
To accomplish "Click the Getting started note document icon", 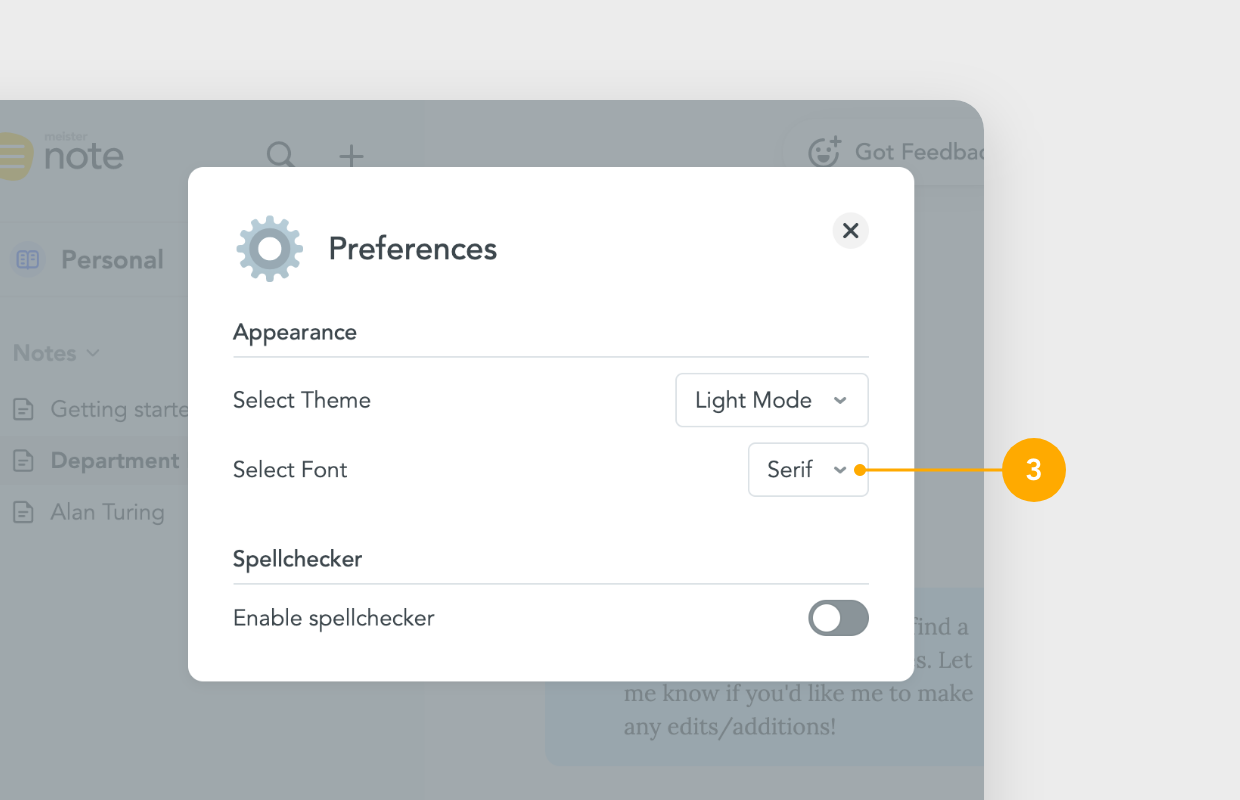I will click(x=23, y=409).
